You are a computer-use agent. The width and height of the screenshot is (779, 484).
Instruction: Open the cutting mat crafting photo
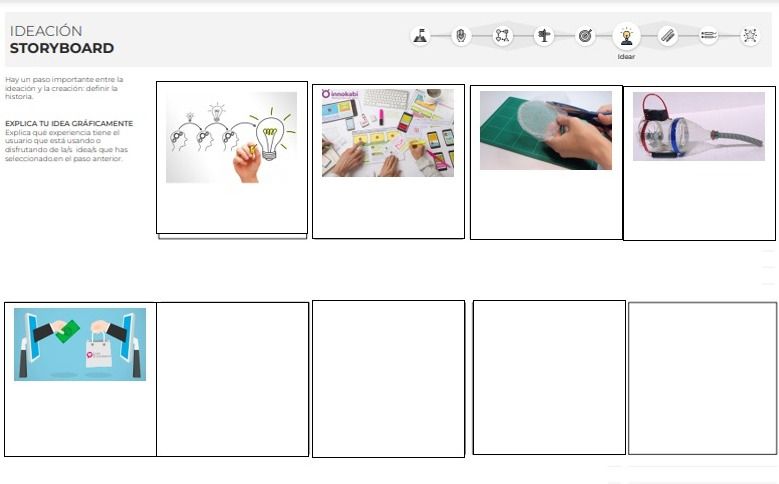[x=546, y=130]
